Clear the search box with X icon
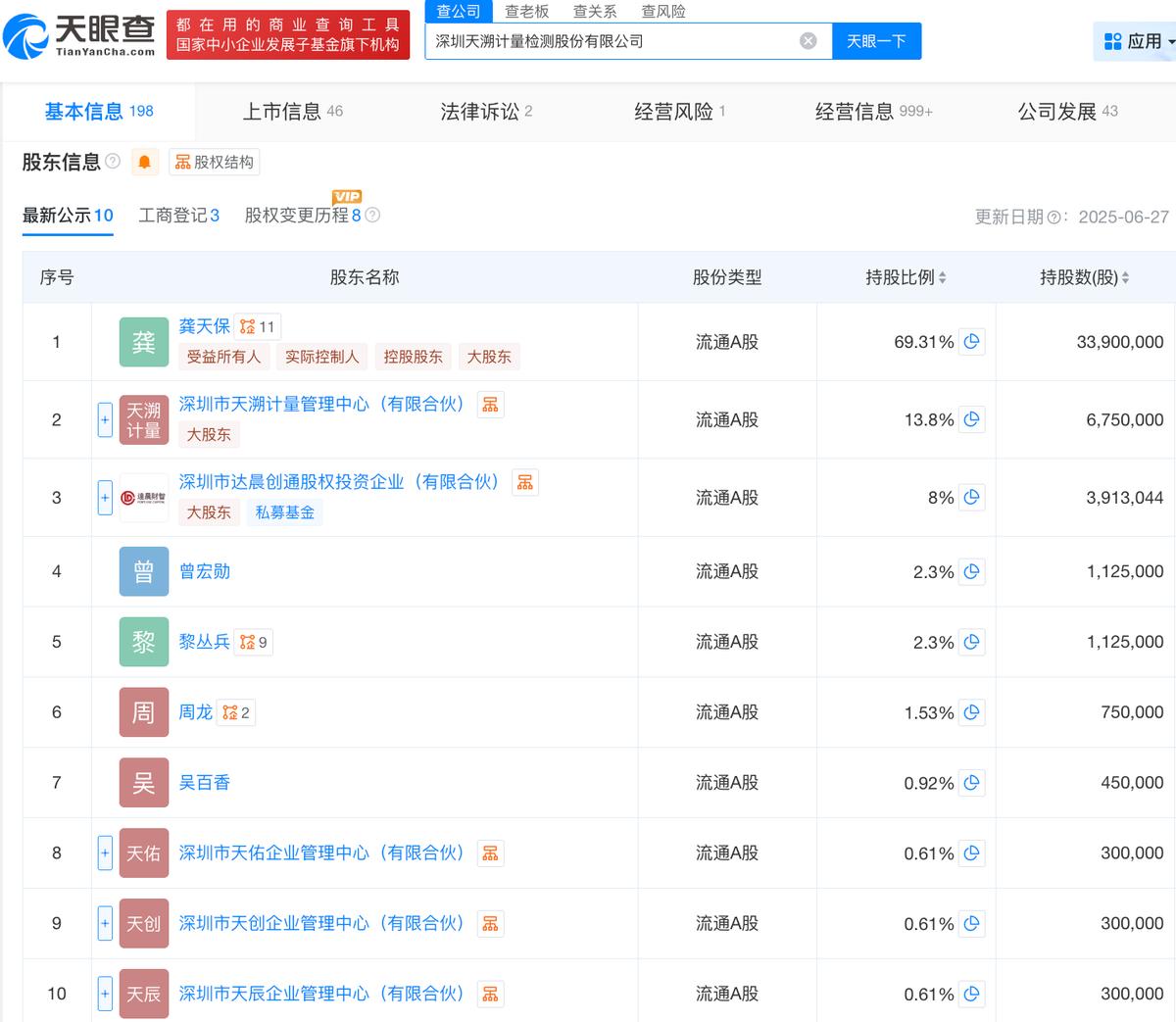This screenshot has height=1022, width=1176. click(808, 41)
